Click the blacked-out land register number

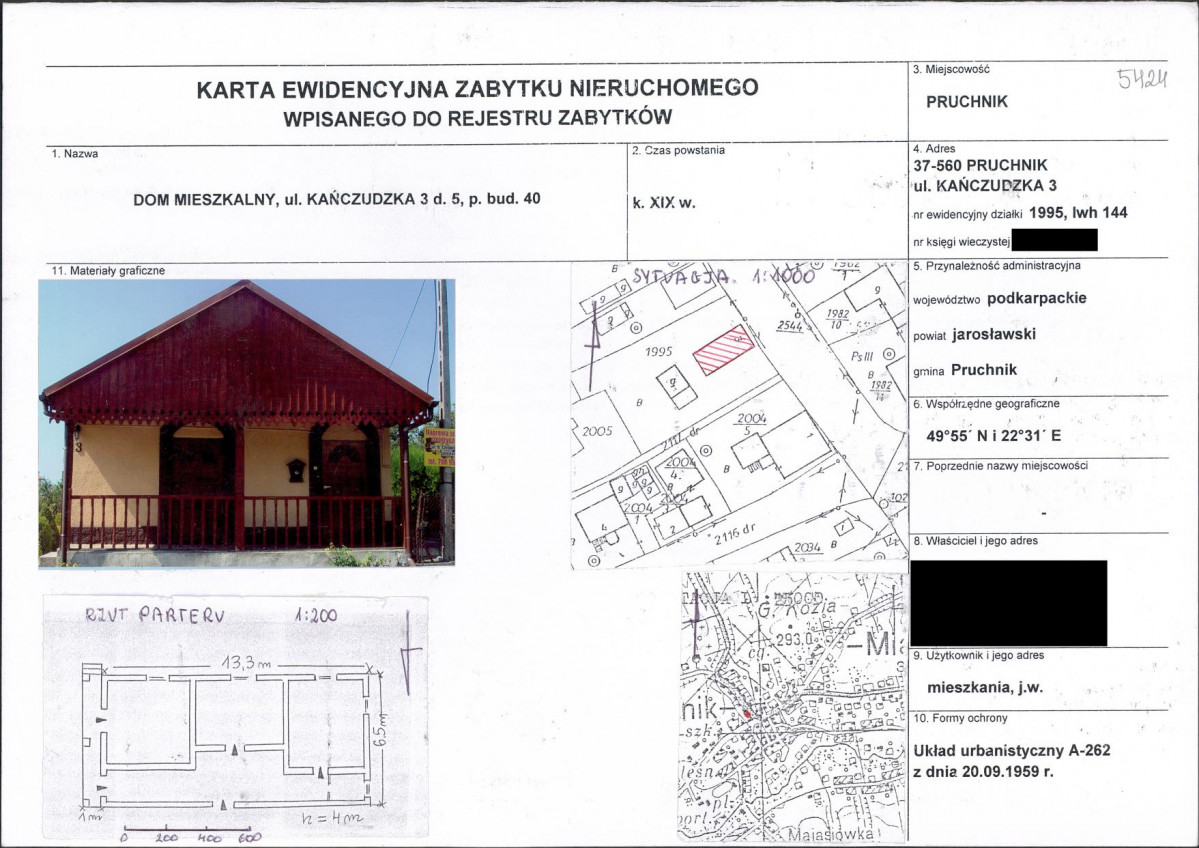(x=1054, y=240)
